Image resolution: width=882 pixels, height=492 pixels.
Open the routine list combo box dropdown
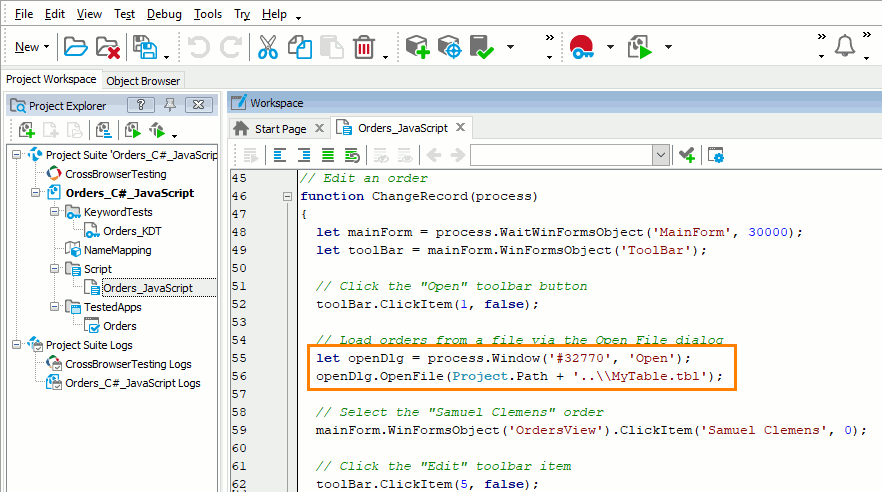(x=661, y=155)
